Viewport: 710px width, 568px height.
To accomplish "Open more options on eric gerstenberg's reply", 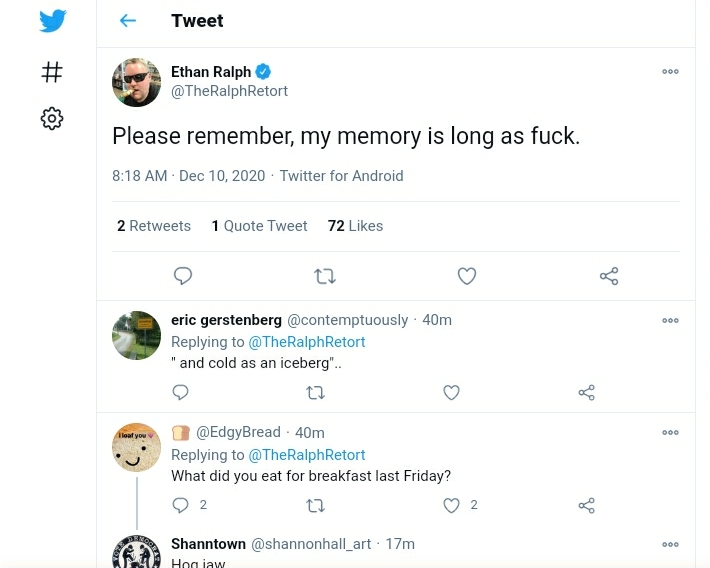I will (x=670, y=321).
